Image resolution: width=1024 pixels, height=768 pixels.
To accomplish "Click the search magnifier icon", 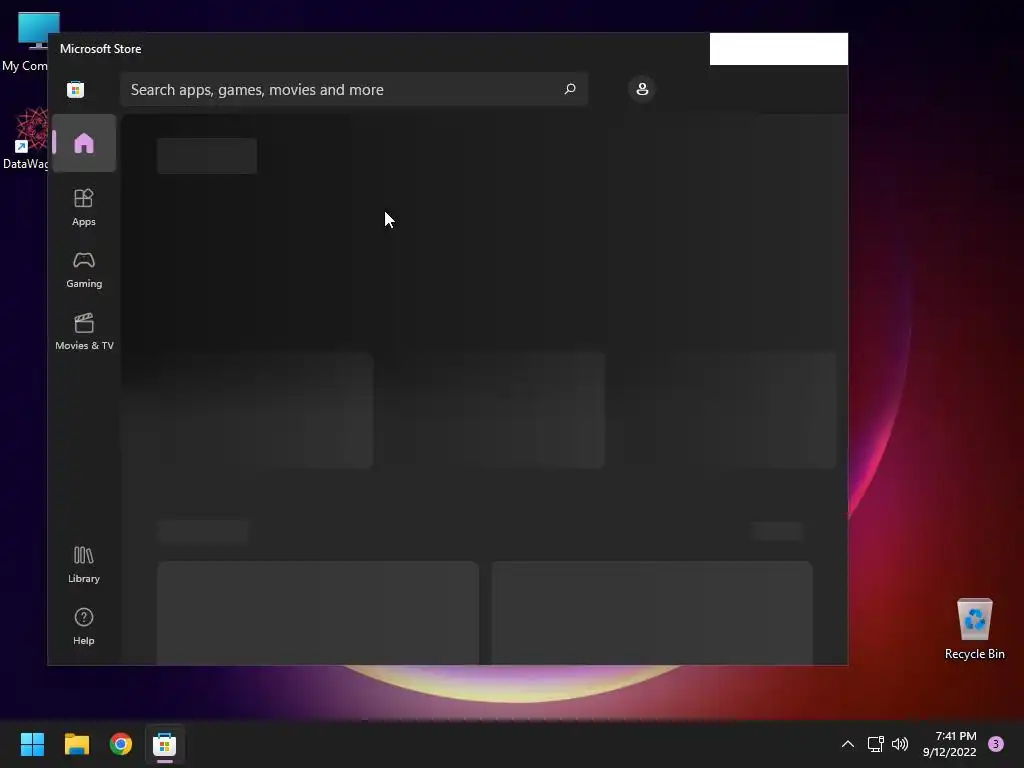I will (570, 89).
